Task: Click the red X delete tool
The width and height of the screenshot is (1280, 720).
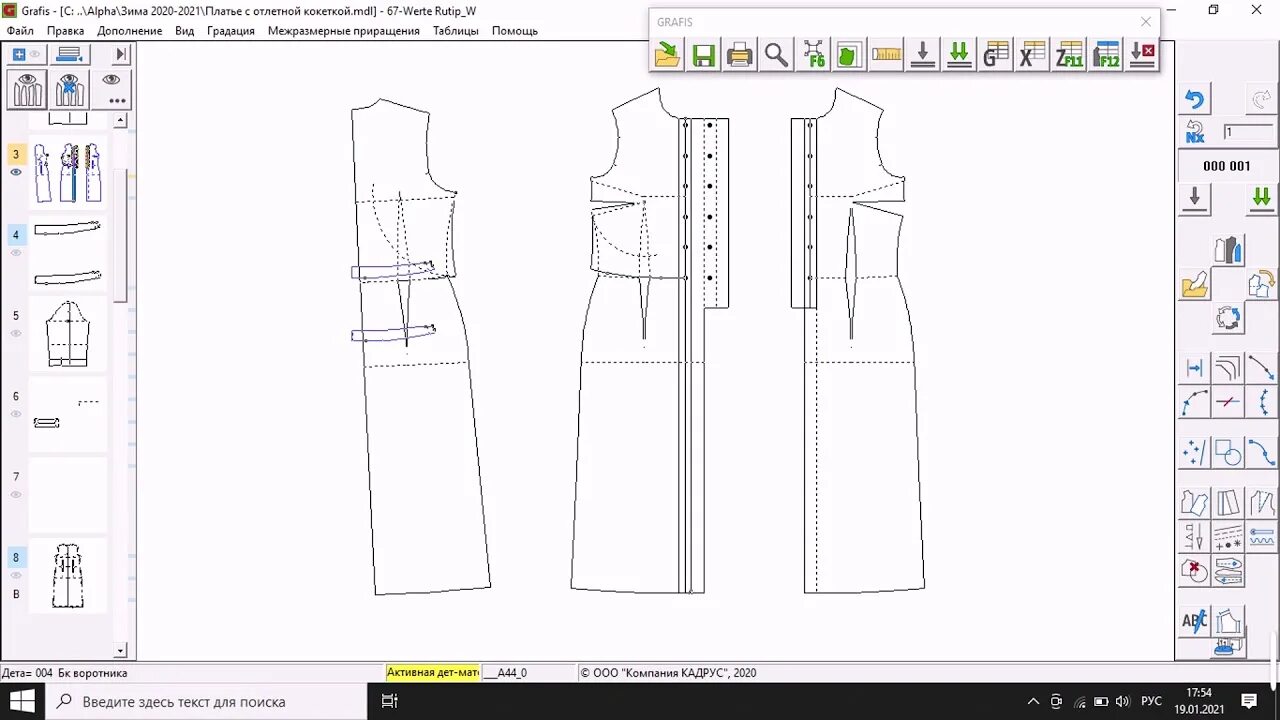Action: click(x=1195, y=571)
